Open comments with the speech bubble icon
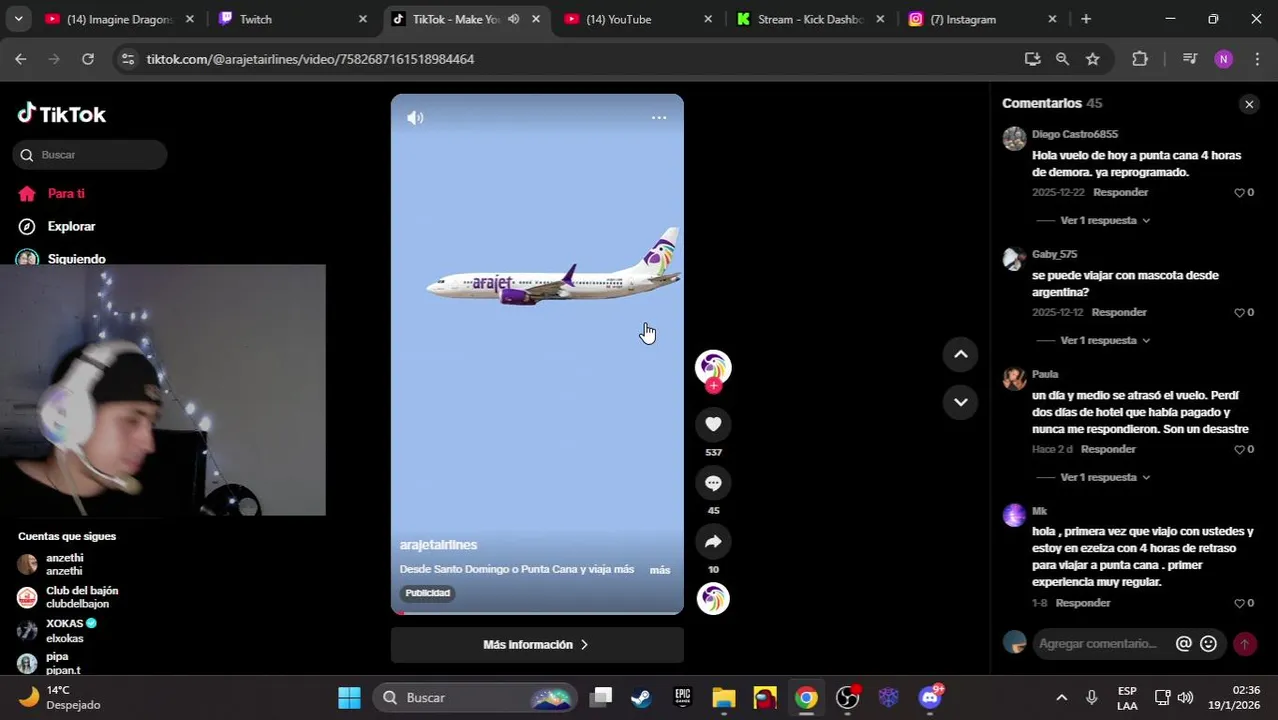The width and height of the screenshot is (1278, 720). coord(713,483)
